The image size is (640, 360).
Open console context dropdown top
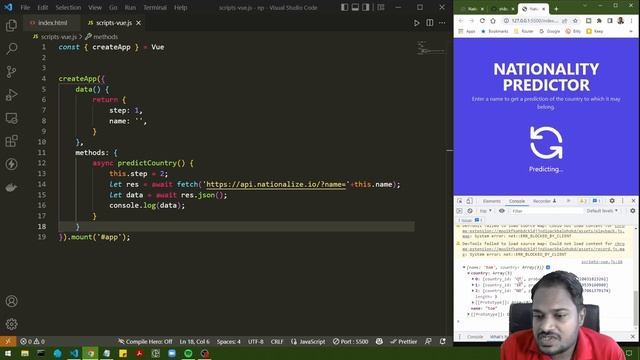tap(485, 211)
